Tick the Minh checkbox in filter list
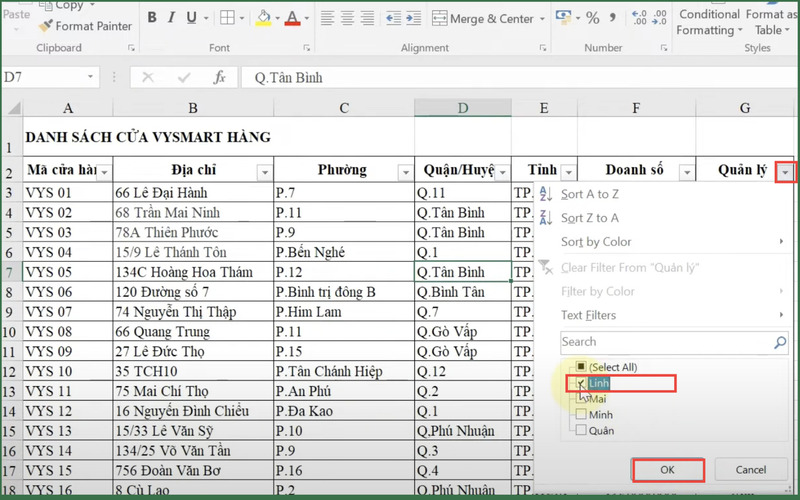The width and height of the screenshot is (800, 500). click(581, 415)
